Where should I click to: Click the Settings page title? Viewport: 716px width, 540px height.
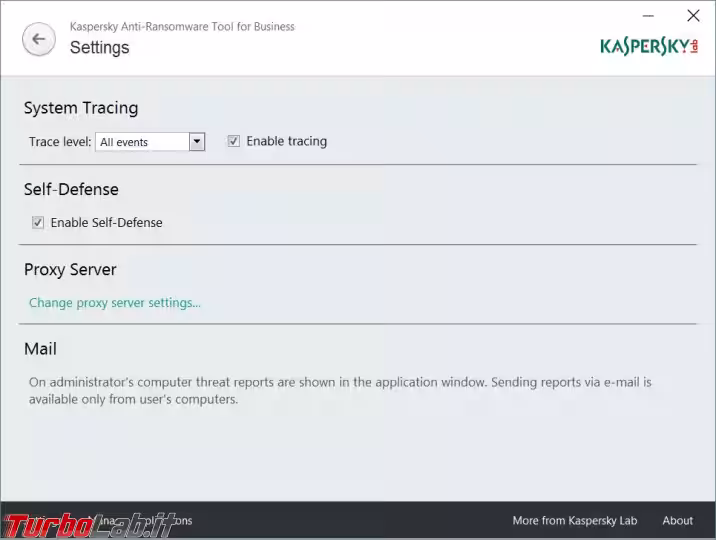tap(100, 47)
